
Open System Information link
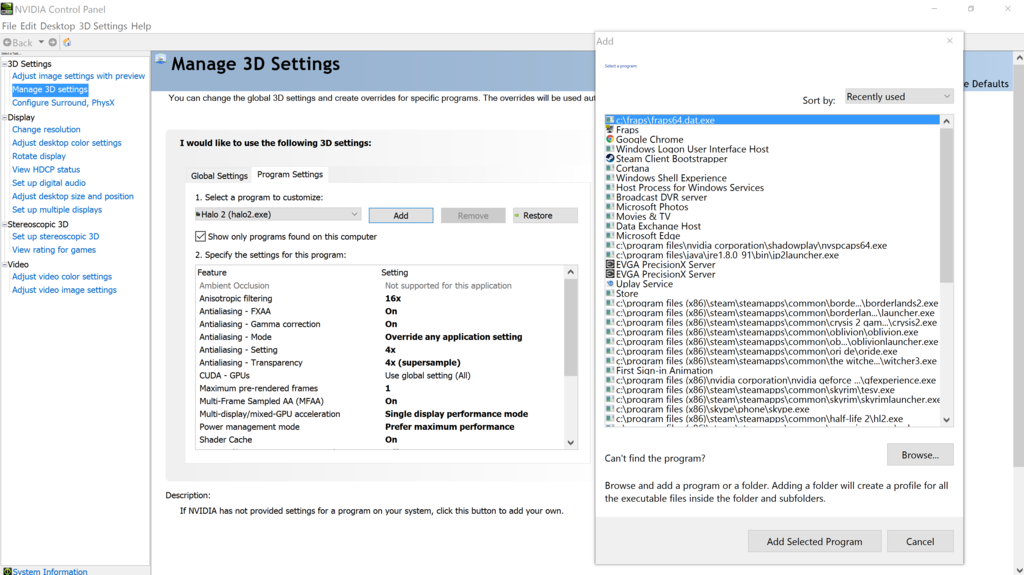50,571
